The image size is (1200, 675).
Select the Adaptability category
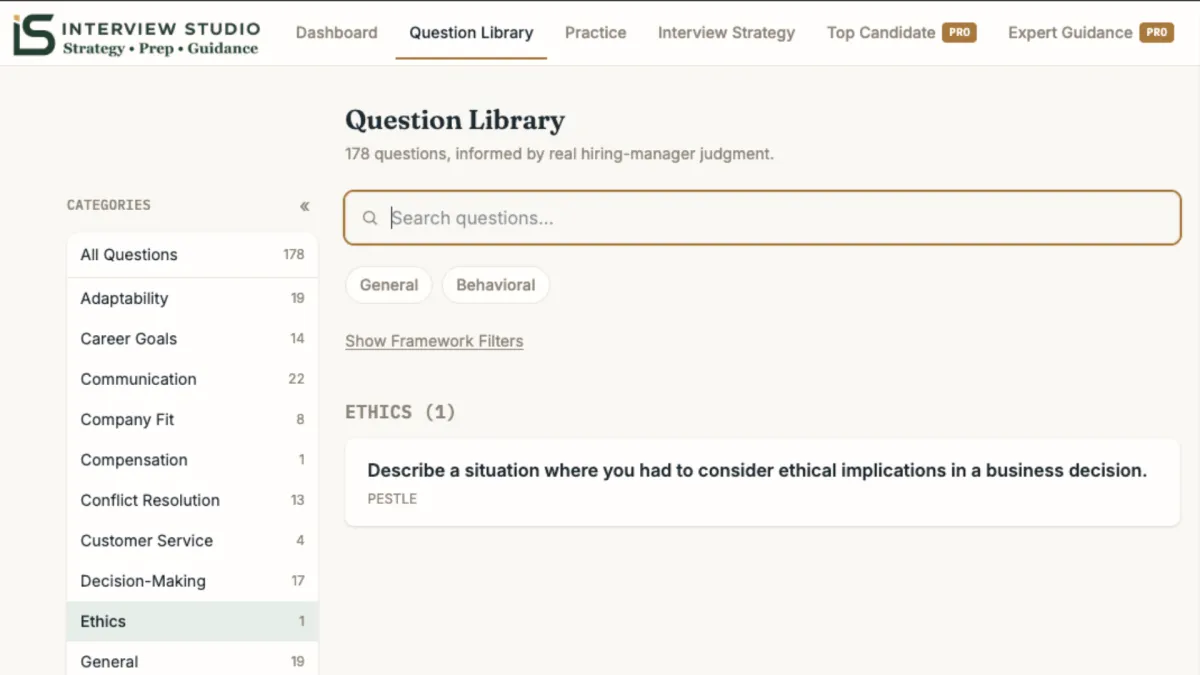point(192,298)
